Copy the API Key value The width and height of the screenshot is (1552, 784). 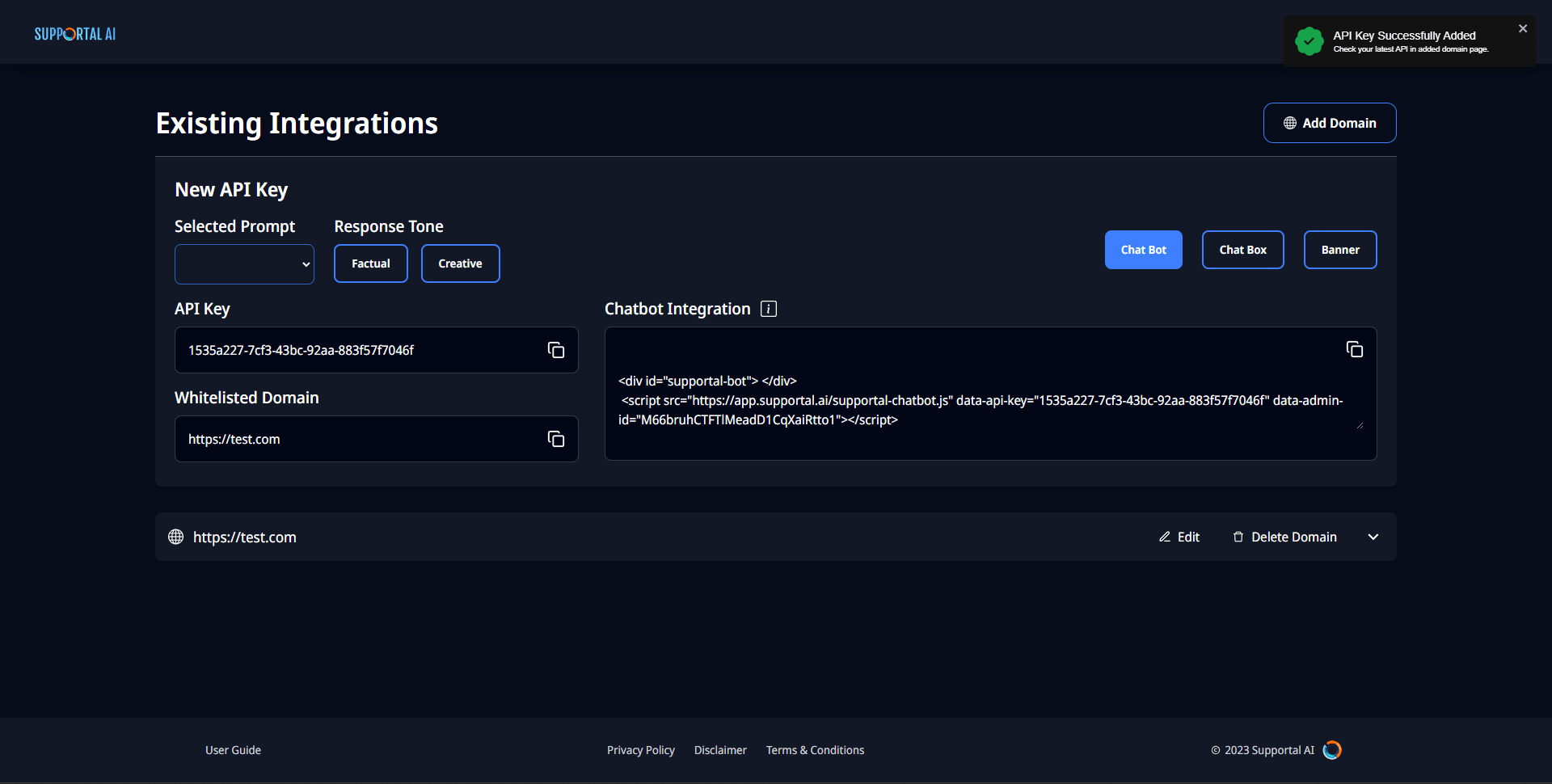(556, 350)
